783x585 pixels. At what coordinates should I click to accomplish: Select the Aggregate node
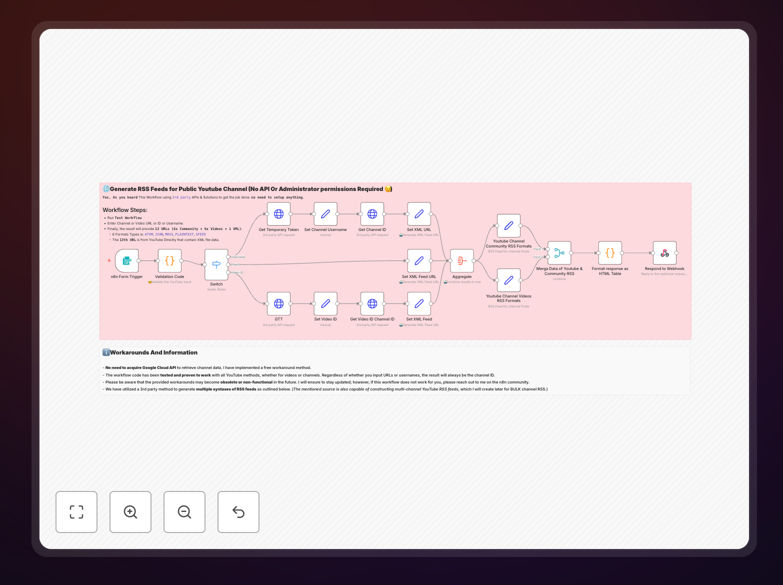462,260
